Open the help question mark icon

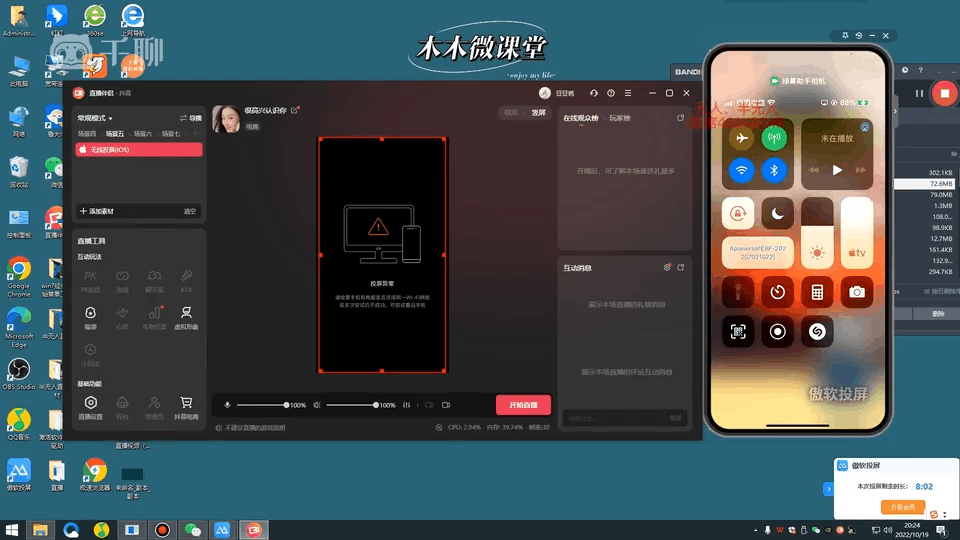click(611, 93)
